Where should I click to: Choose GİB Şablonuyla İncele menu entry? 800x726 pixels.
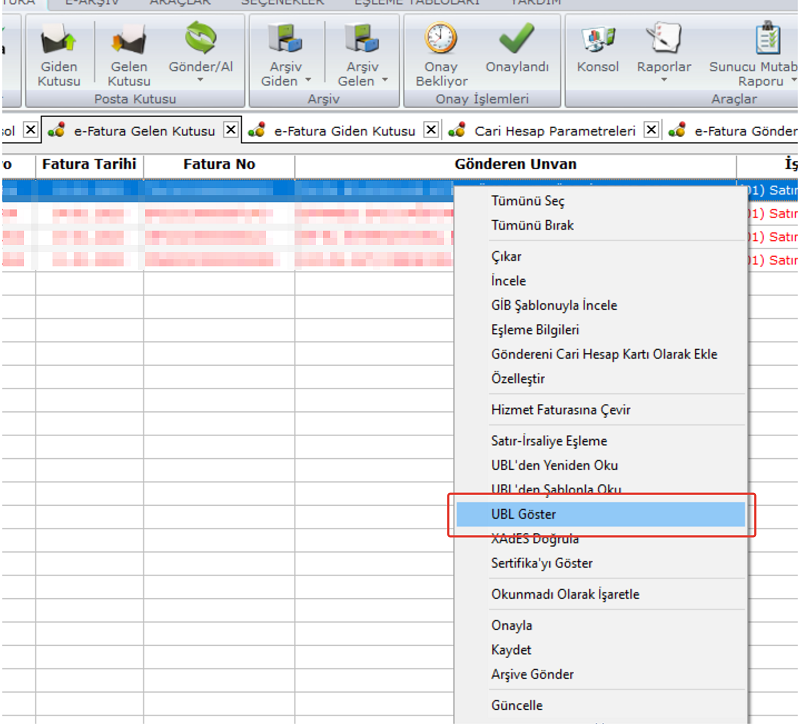tap(601, 306)
